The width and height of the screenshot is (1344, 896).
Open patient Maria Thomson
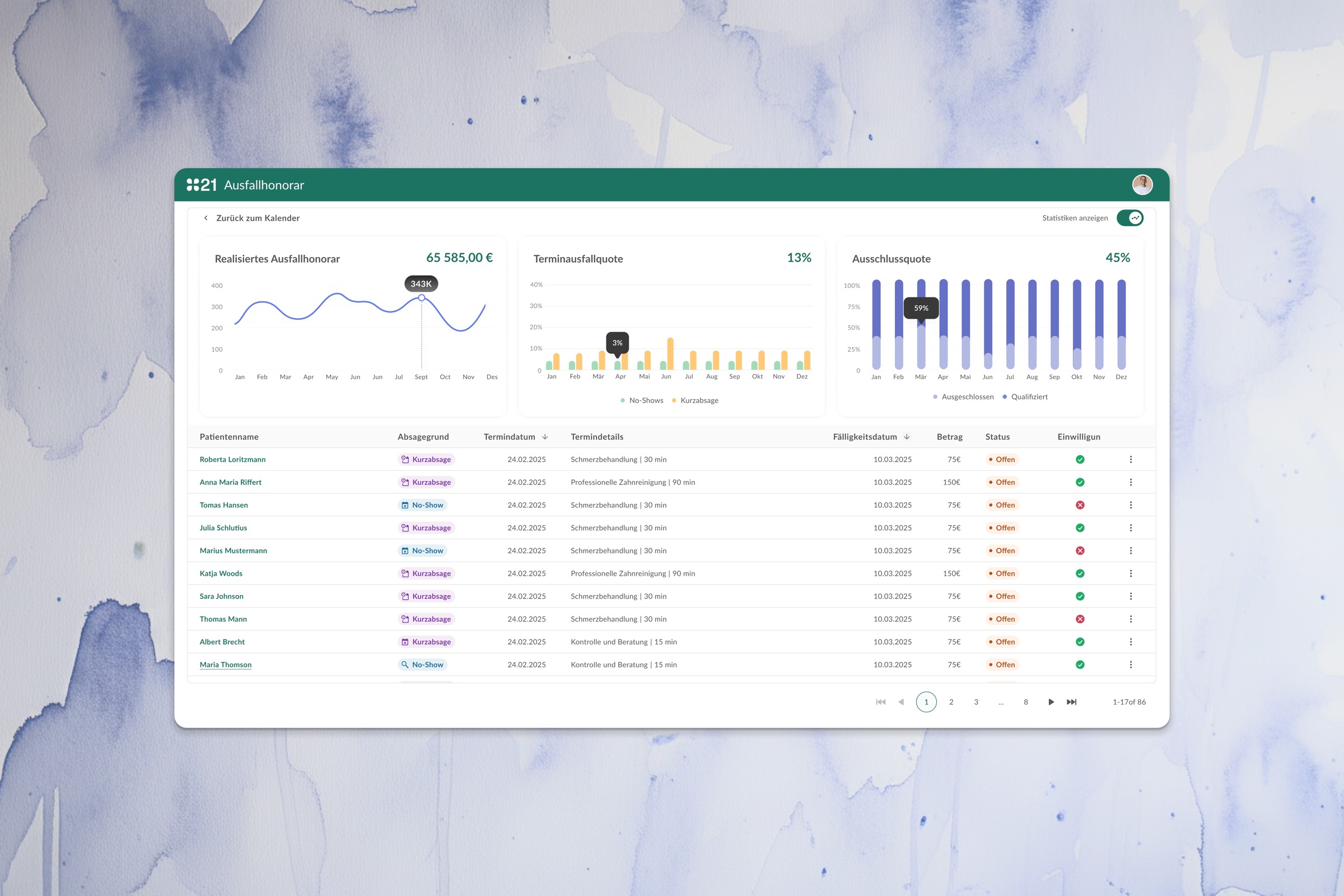coord(225,665)
